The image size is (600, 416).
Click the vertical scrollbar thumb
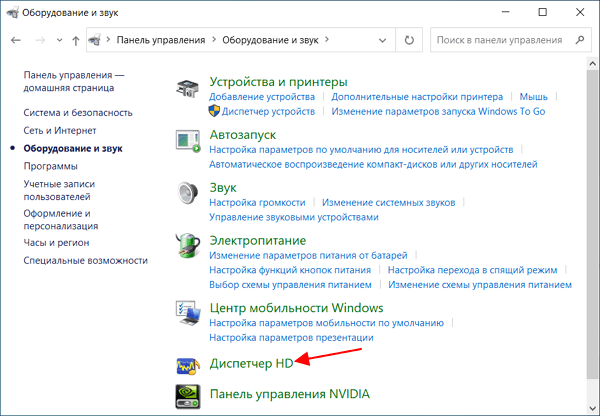tap(592, 224)
